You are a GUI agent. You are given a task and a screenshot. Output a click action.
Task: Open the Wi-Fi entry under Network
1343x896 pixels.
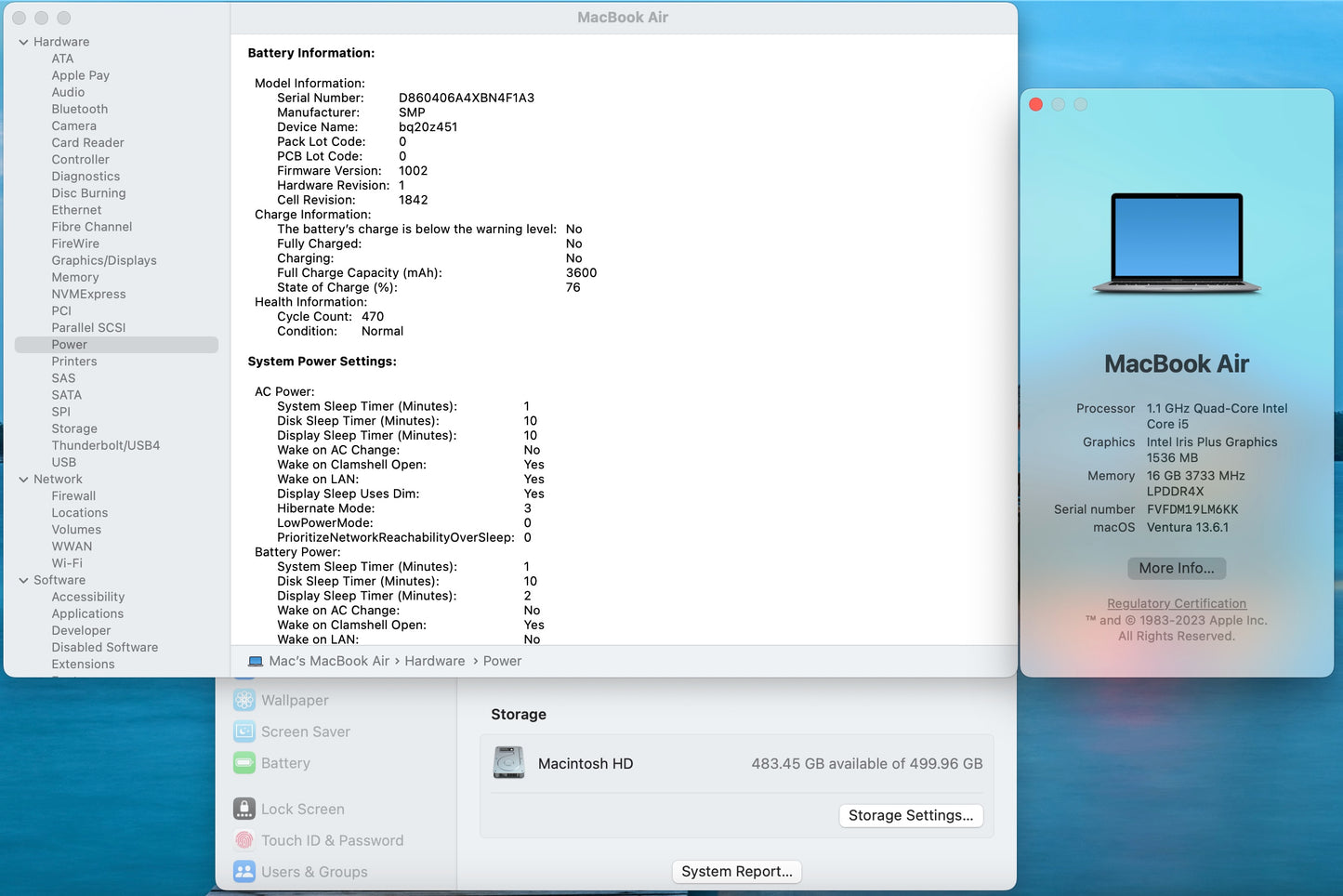point(67,563)
